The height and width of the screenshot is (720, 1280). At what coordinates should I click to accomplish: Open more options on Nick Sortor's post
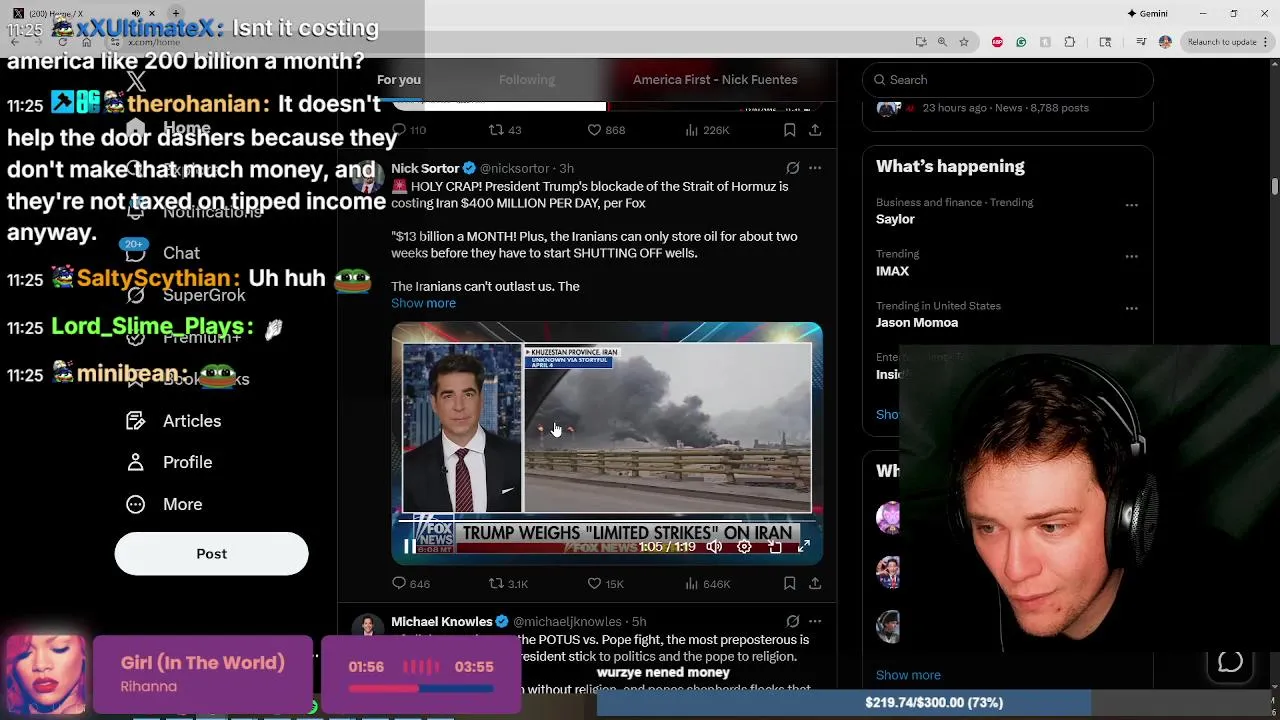(x=815, y=168)
